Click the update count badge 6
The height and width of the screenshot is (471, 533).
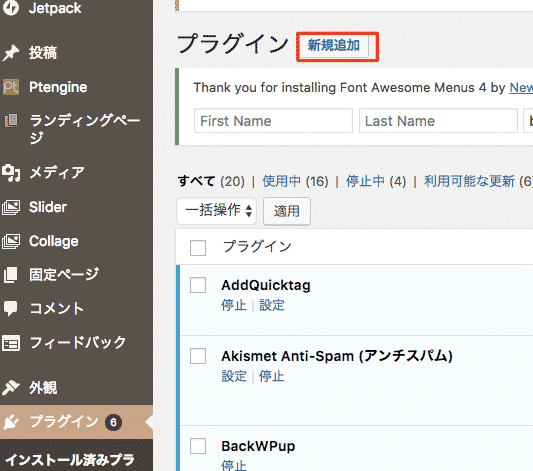click(113, 422)
